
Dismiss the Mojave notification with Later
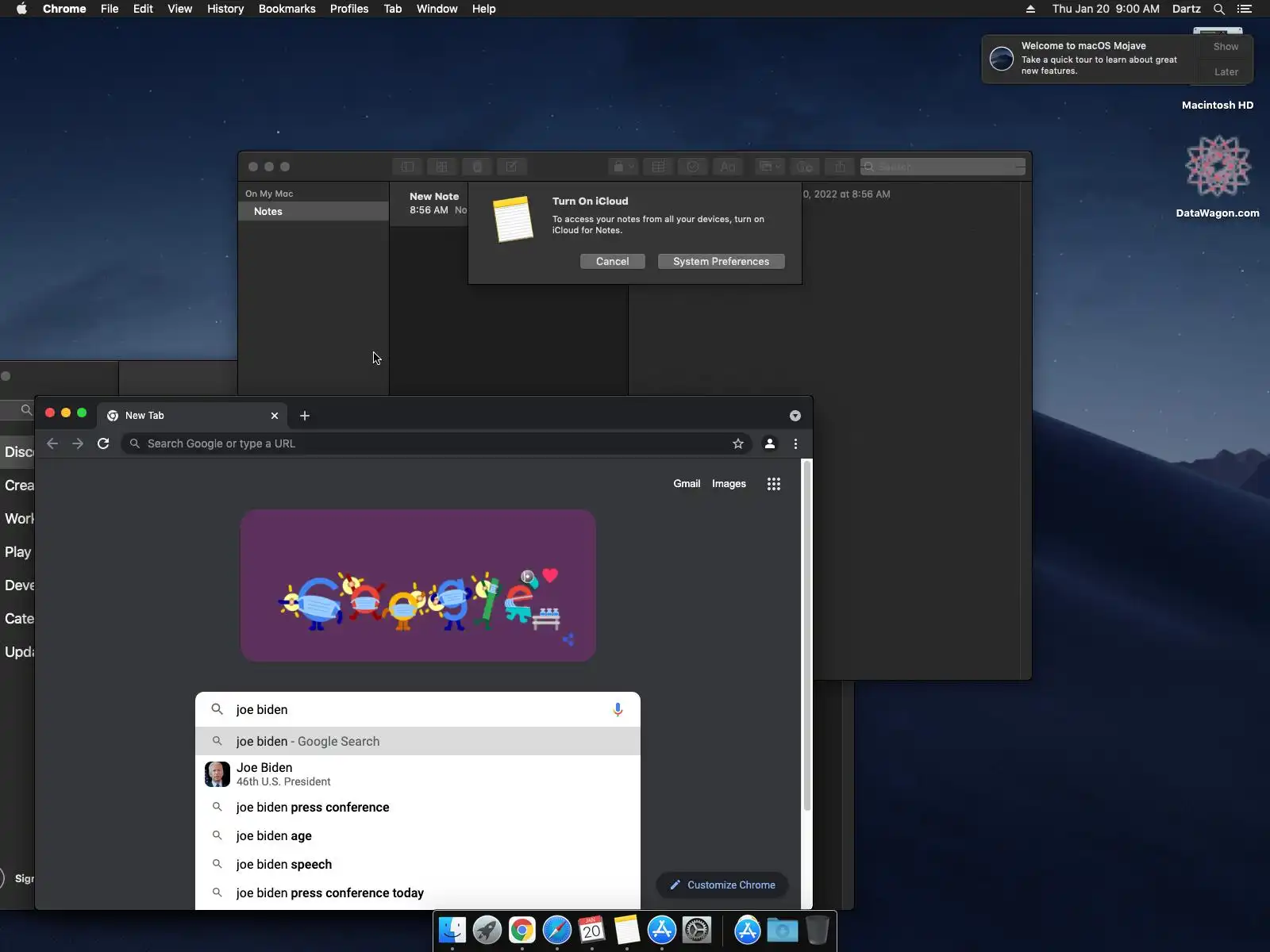point(1226,72)
